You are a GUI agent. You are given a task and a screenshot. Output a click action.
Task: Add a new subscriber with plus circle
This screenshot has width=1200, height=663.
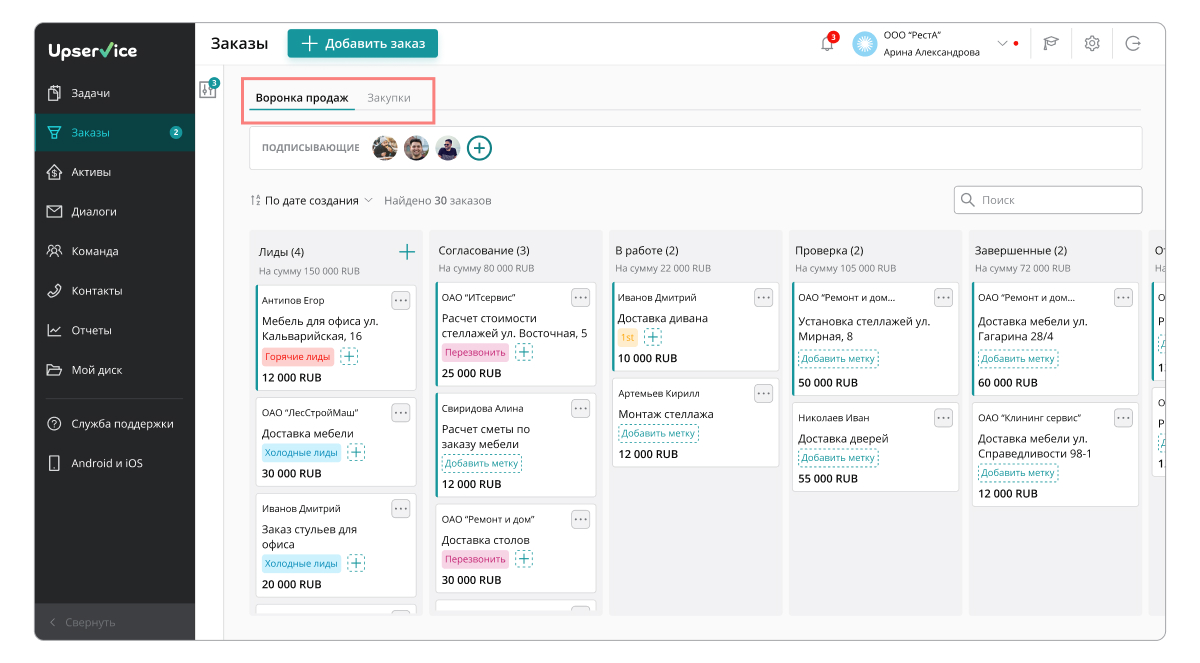[480, 148]
